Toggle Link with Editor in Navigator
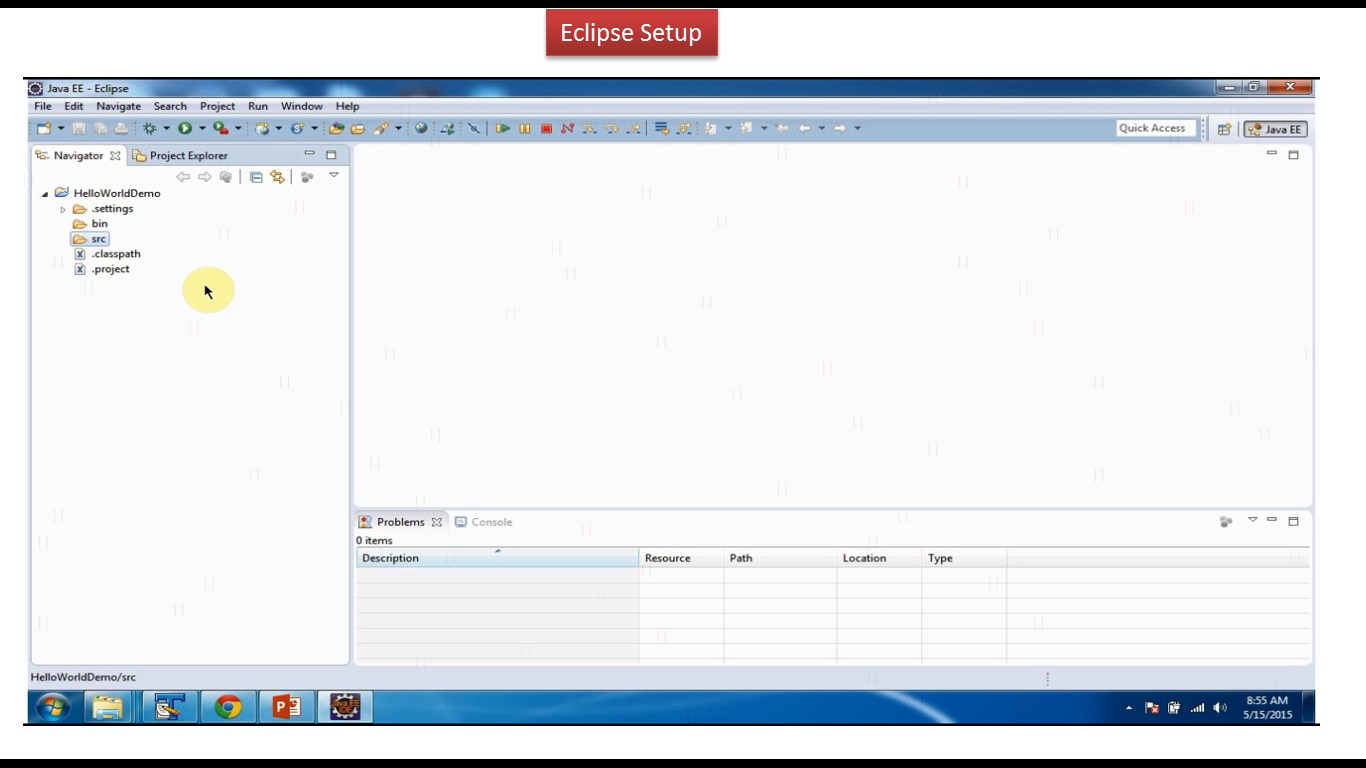 tap(277, 177)
